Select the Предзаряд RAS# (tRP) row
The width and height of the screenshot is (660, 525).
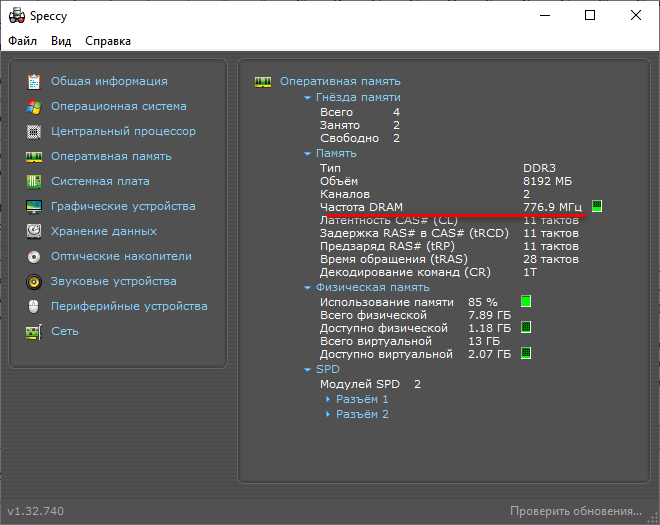click(x=449, y=246)
